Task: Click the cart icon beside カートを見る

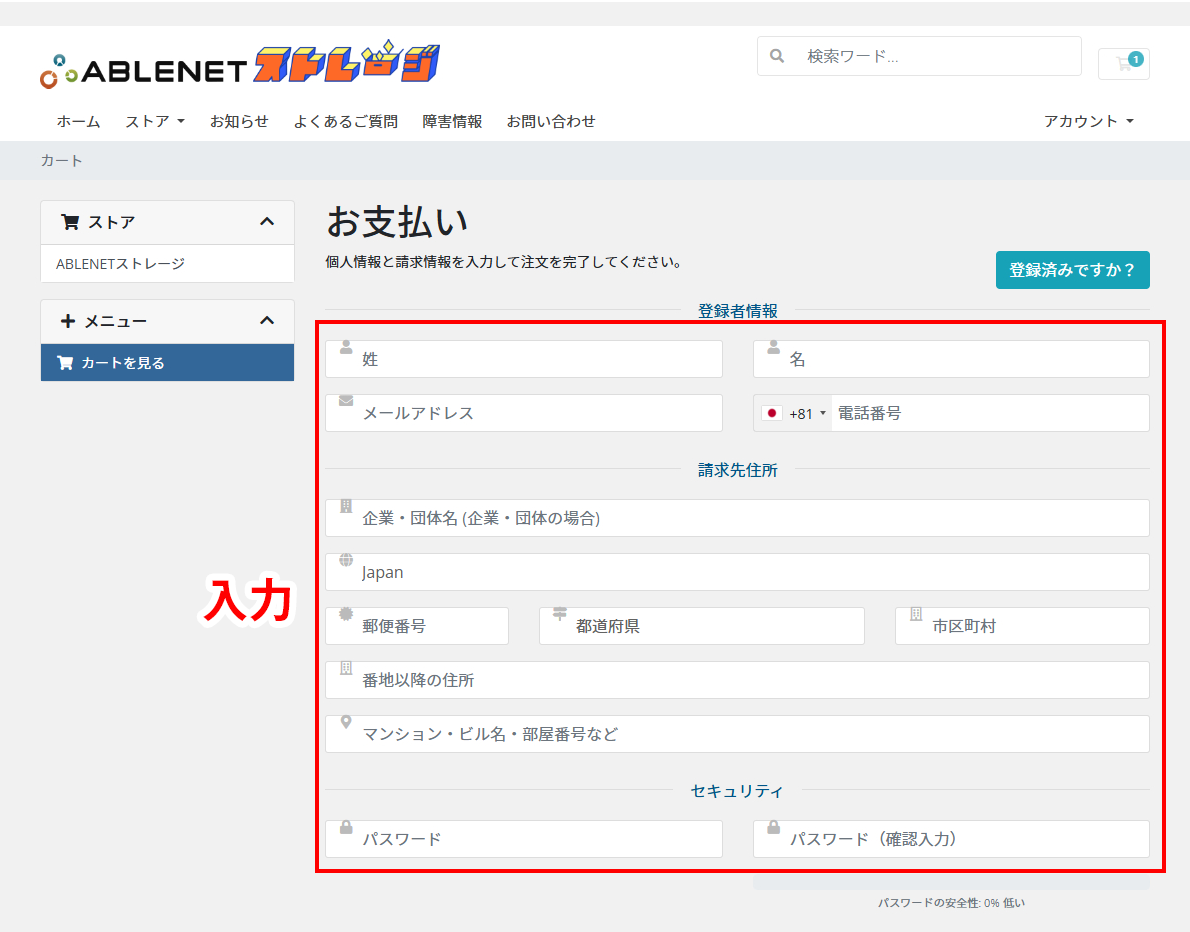Action: point(64,362)
